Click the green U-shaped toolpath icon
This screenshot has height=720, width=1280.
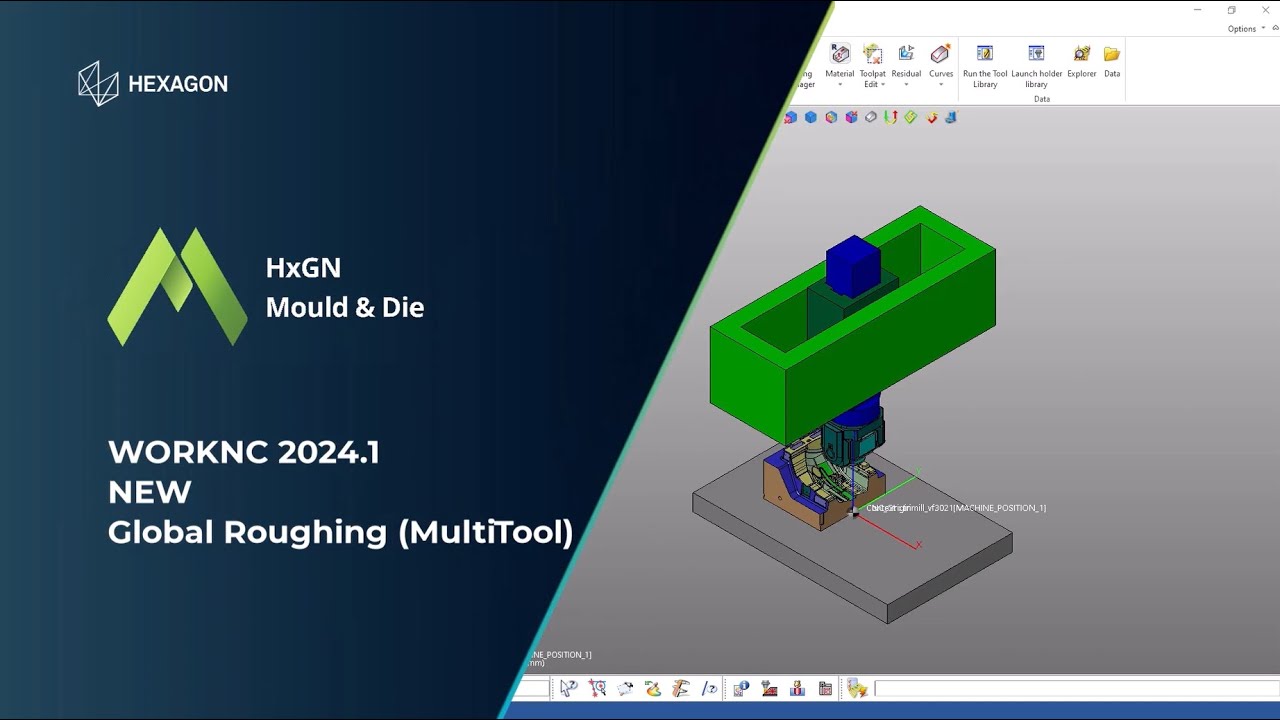coord(891,117)
